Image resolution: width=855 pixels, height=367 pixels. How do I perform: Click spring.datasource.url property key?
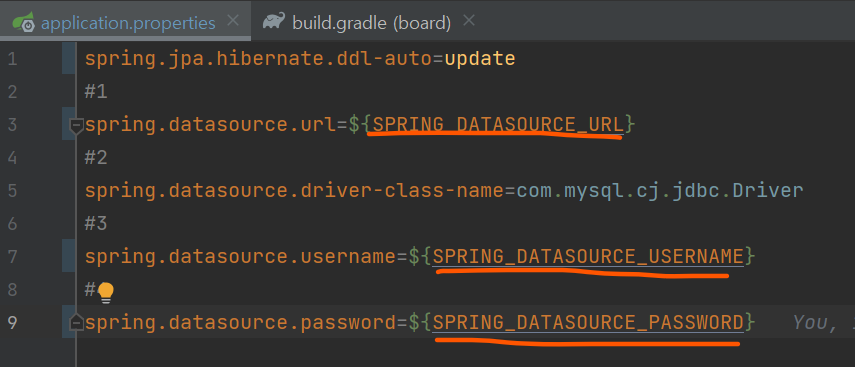(210, 125)
